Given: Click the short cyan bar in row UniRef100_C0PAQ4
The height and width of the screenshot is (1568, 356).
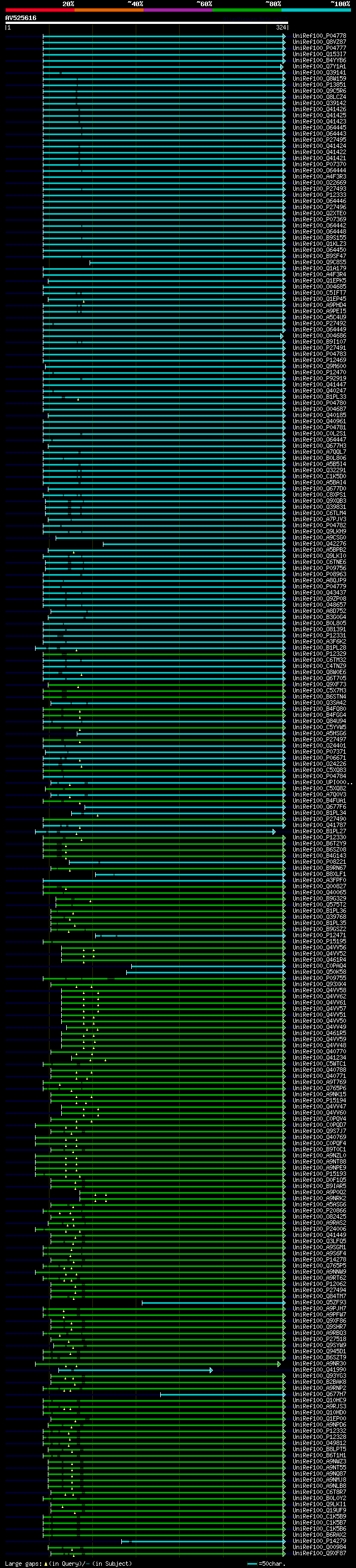Looking at the screenshot, I should pos(208,966).
